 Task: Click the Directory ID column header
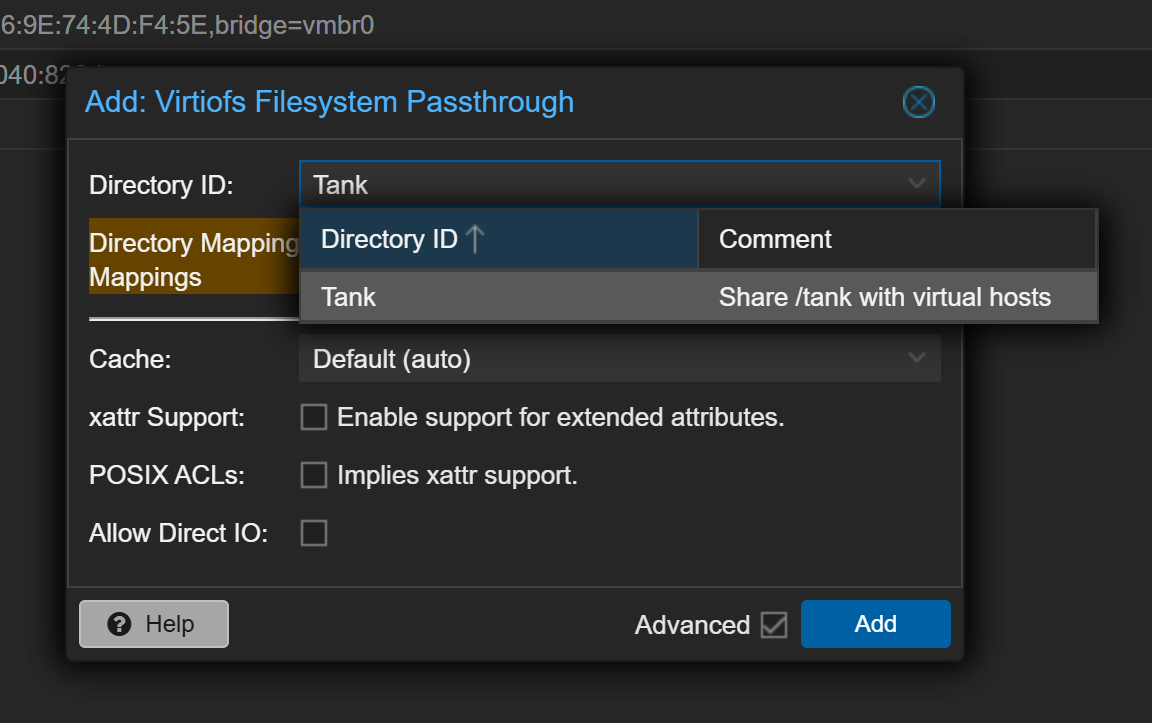coord(390,238)
